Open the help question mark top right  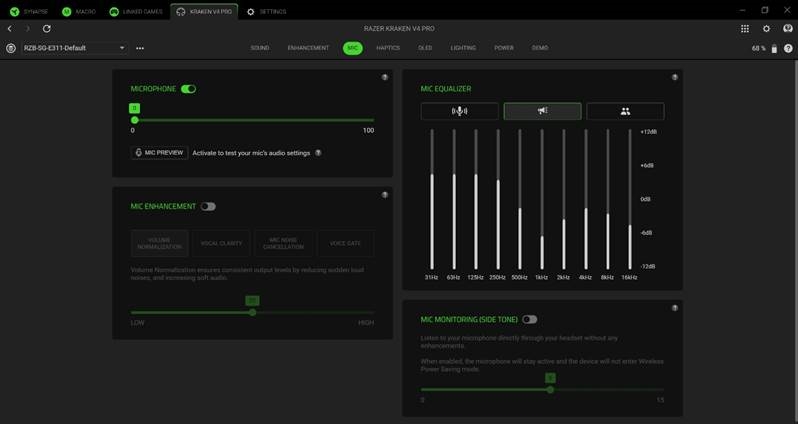click(x=788, y=48)
